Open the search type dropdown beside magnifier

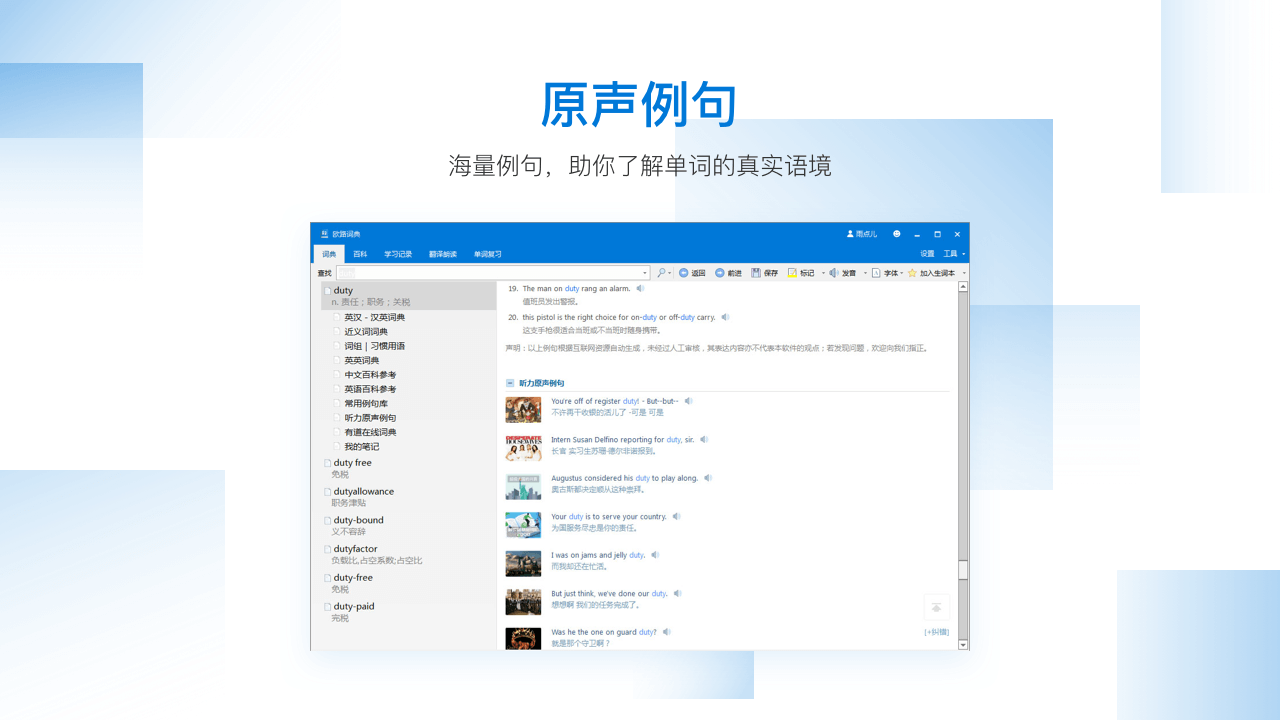pyautogui.click(x=669, y=272)
